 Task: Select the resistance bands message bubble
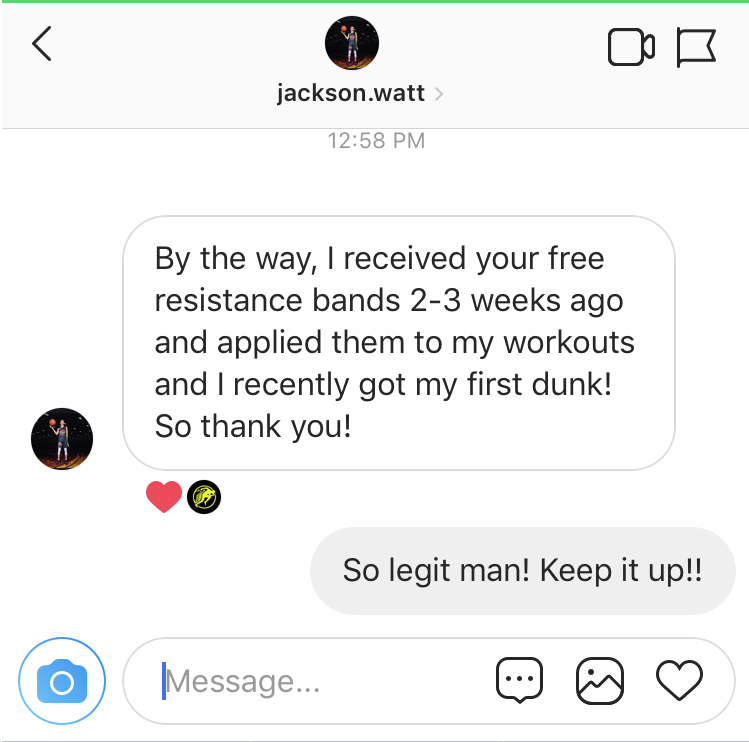399,343
